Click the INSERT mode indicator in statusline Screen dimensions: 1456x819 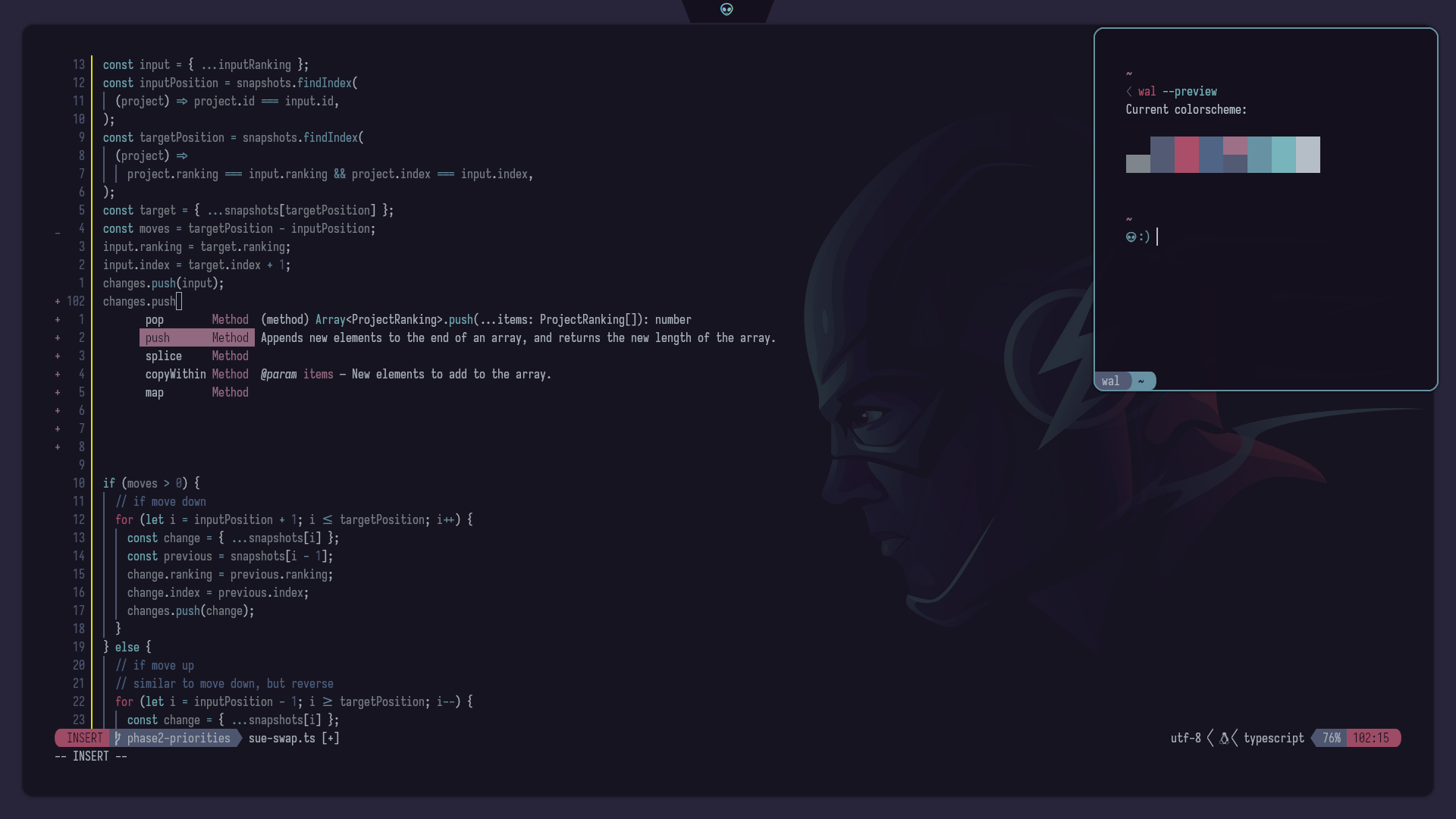pyautogui.click(x=84, y=738)
